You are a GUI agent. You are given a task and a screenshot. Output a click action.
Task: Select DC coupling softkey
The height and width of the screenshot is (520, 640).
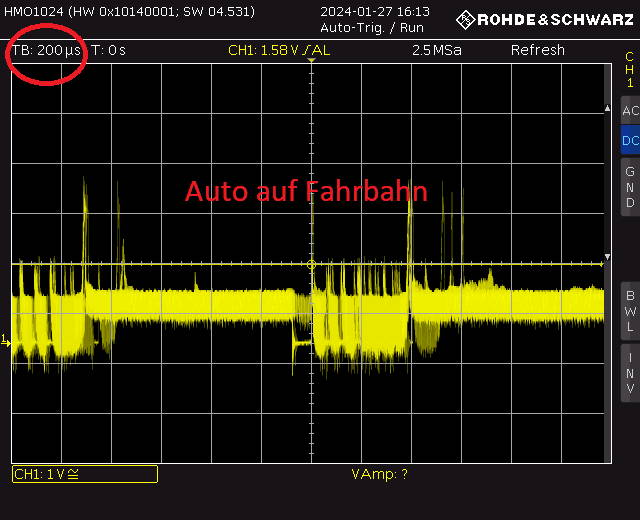pyautogui.click(x=630, y=140)
